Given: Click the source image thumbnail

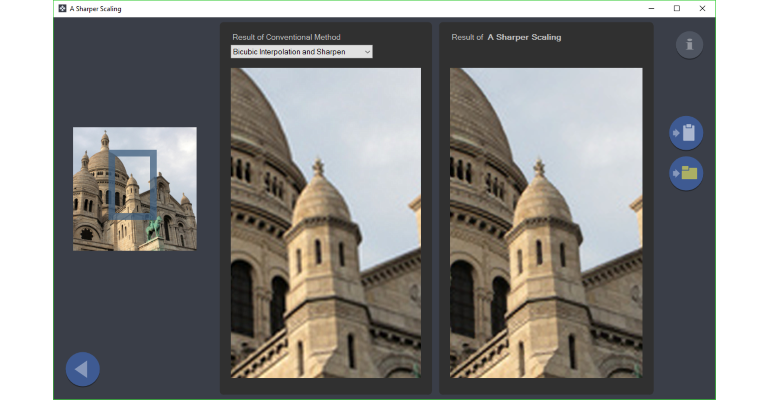Looking at the screenshot, I should (135, 189).
